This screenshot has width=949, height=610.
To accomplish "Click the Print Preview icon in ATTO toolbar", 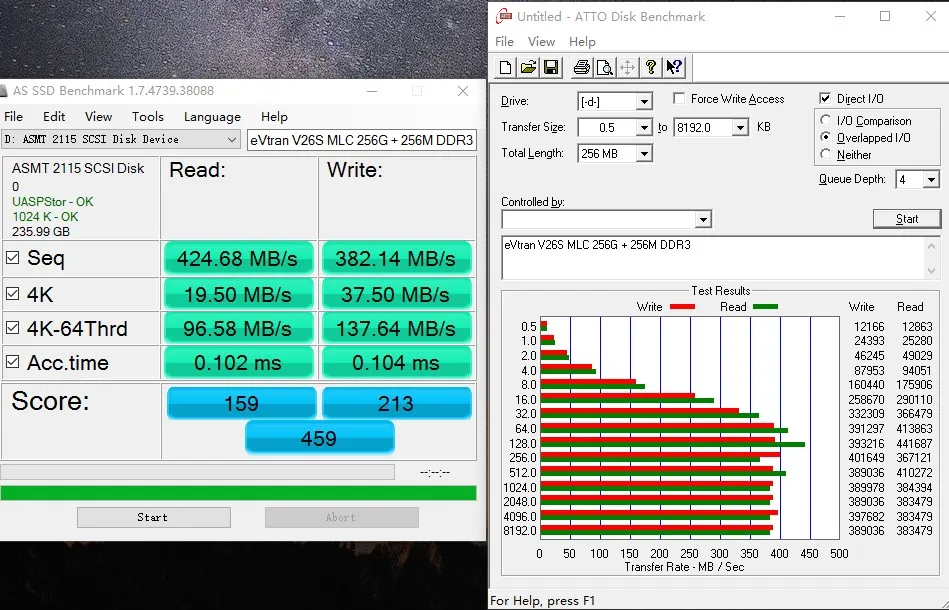I will 605,67.
